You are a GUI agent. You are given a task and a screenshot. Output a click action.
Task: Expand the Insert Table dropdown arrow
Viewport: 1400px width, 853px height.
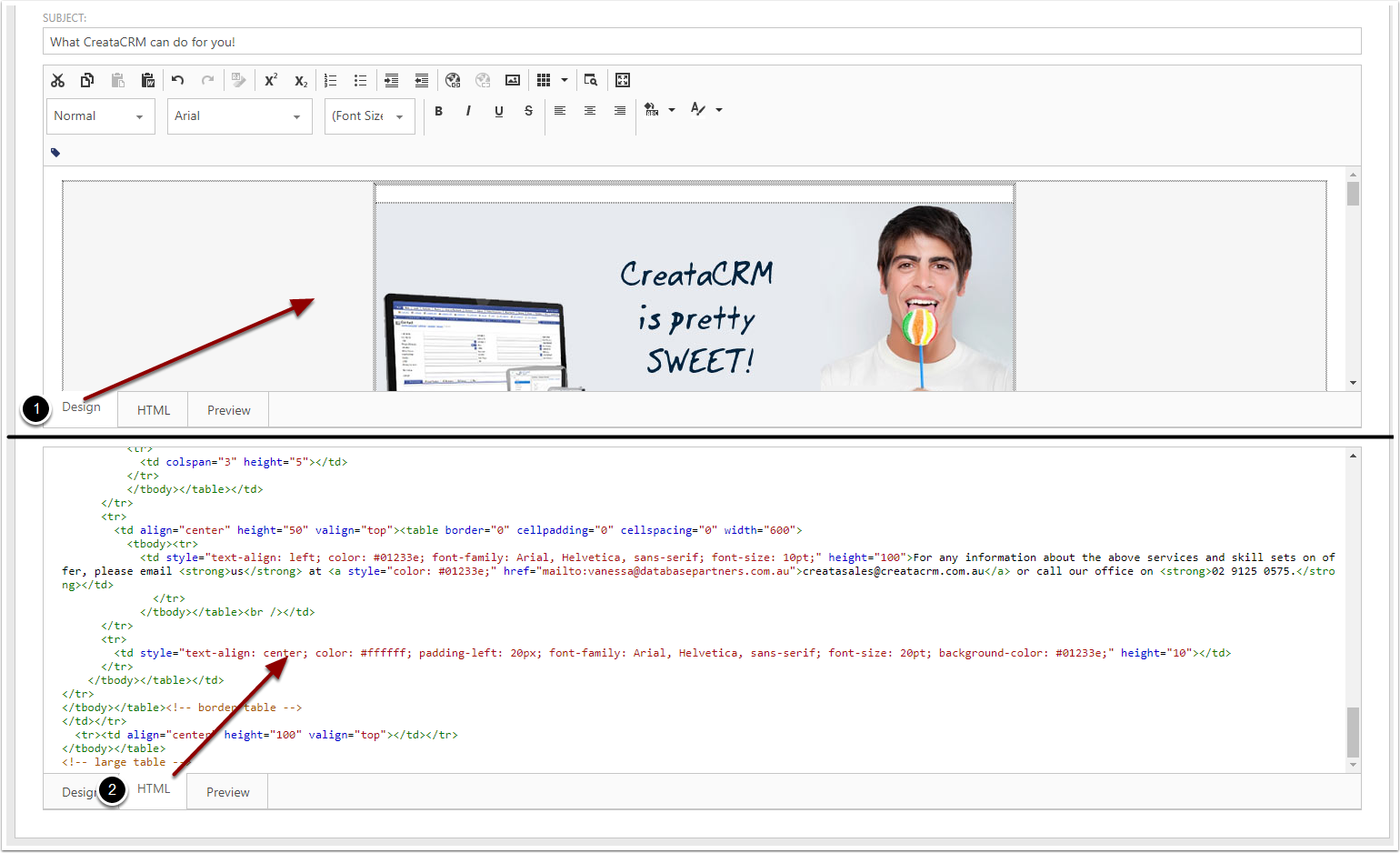tap(565, 80)
